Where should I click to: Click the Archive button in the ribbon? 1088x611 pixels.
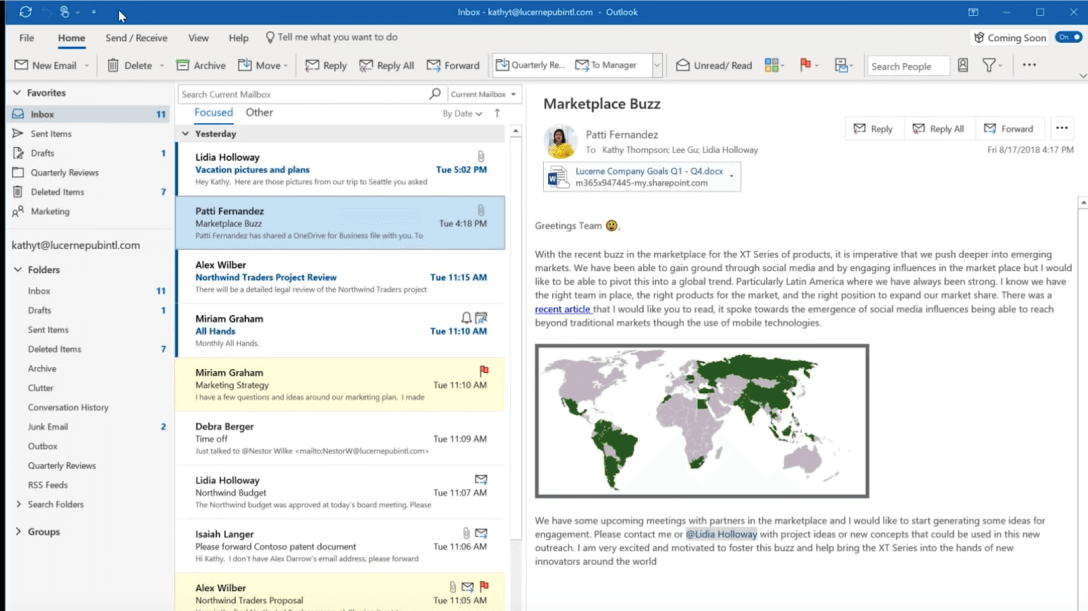201,66
